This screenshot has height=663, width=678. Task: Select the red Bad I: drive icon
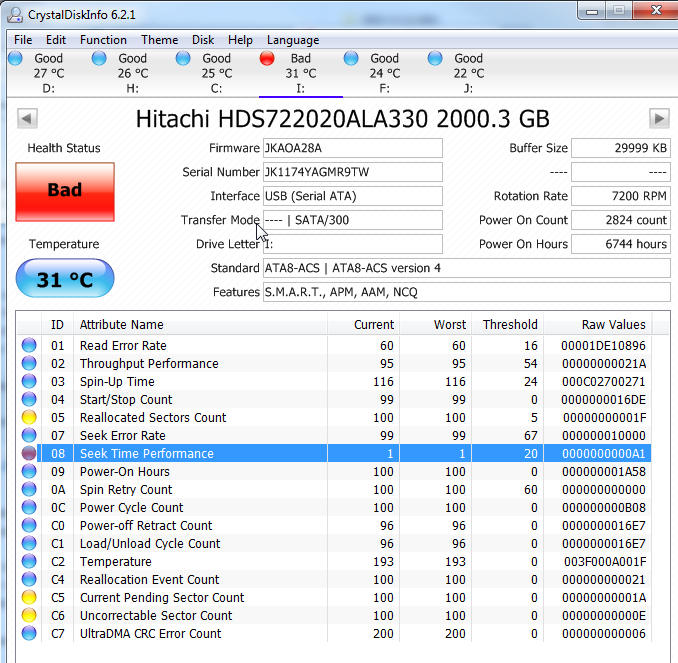coord(267,58)
